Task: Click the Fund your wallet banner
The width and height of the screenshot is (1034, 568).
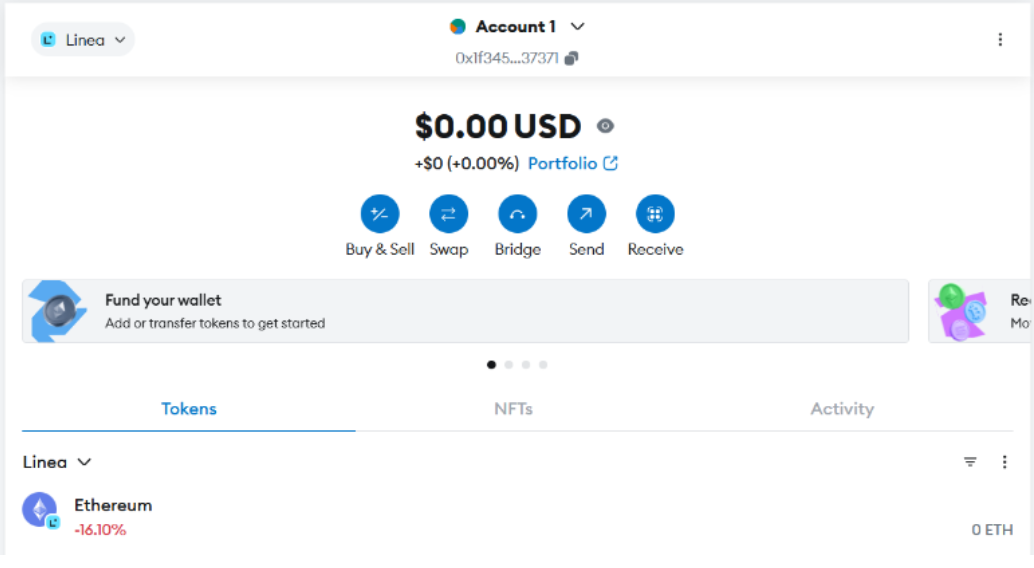Action: (x=465, y=311)
